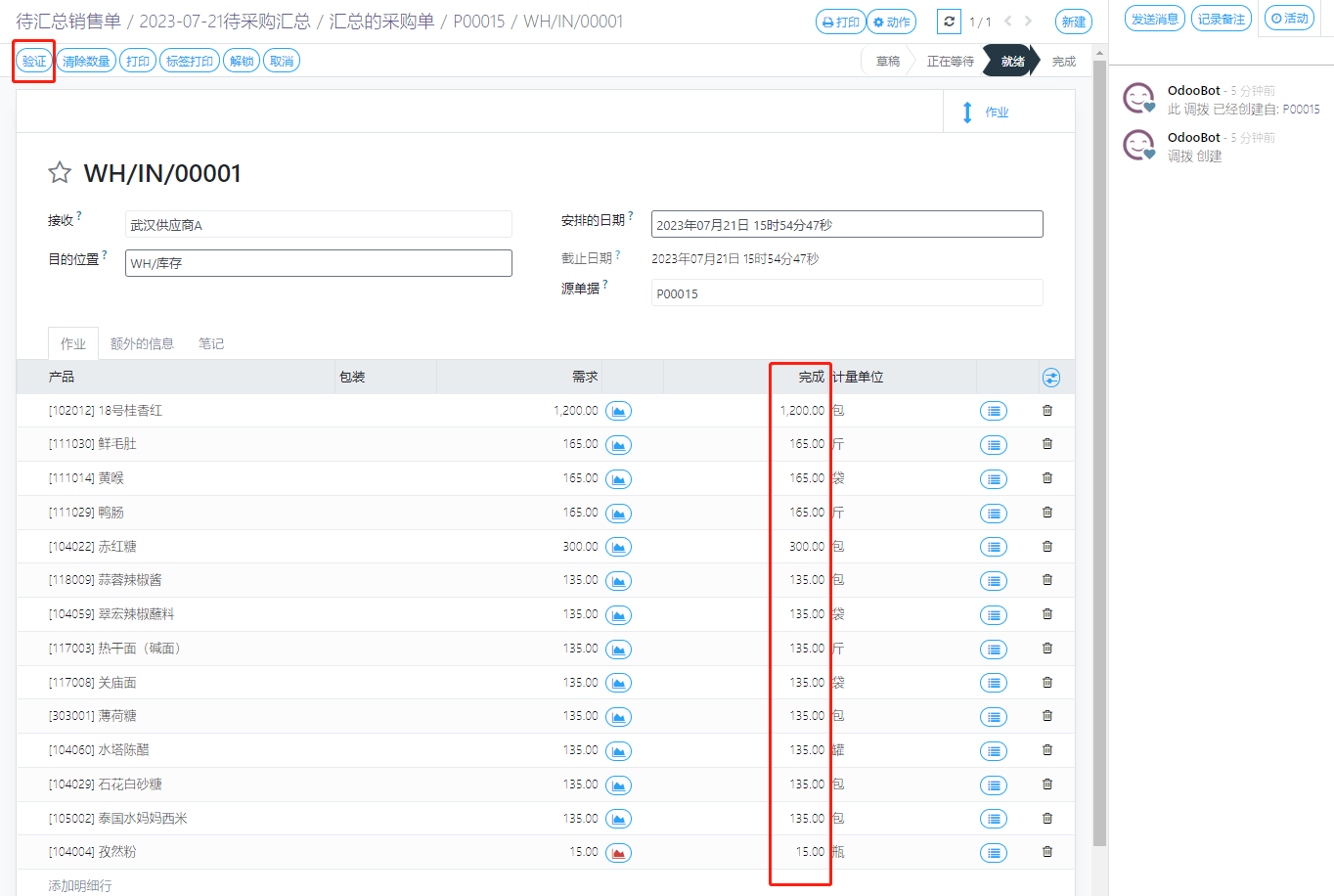Open the 打印 print dropdown at top
This screenshot has width=1334, height=896.
click(x=840, y=22)
